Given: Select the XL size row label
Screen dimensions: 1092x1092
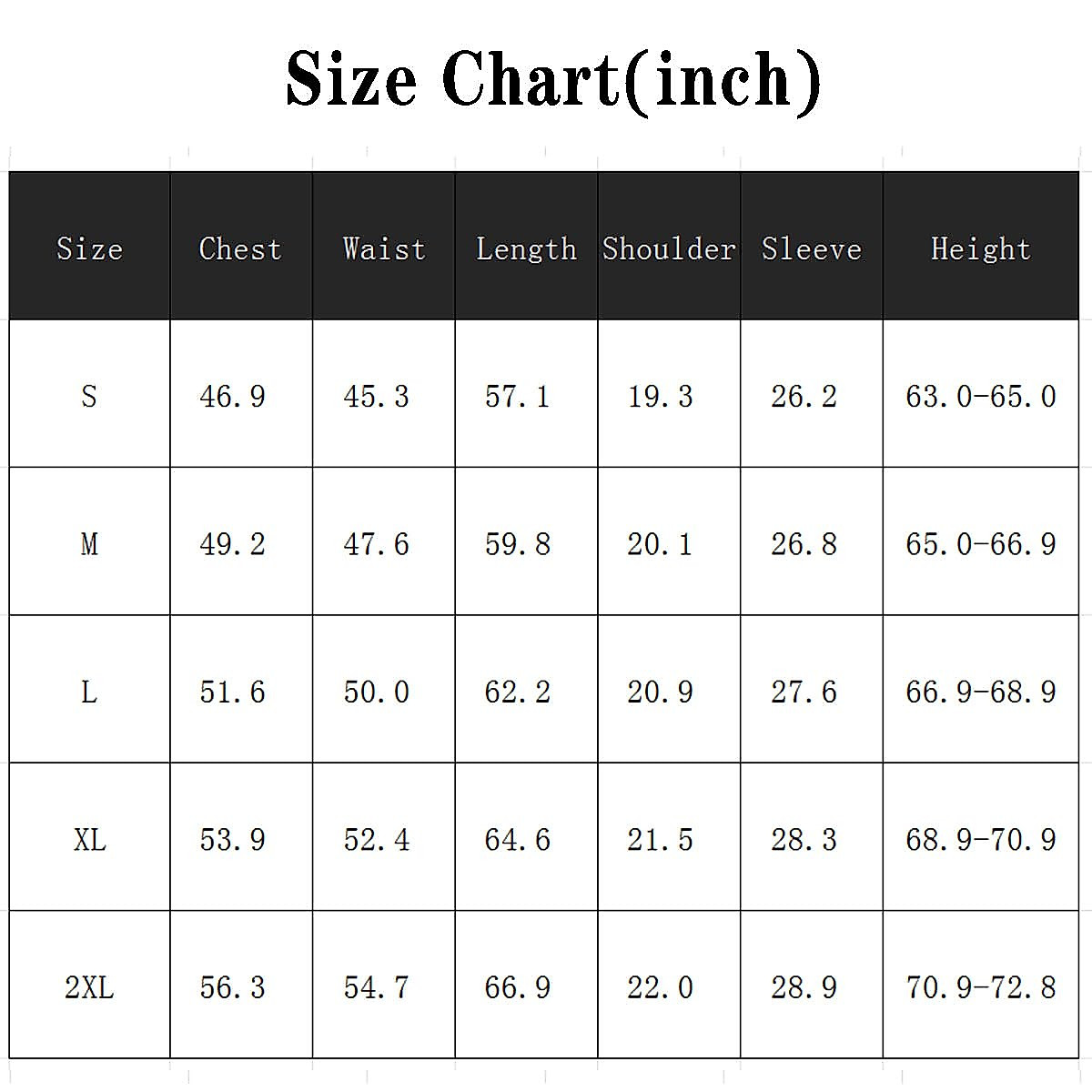Looking at the screenshot, I should coord(89,839).
